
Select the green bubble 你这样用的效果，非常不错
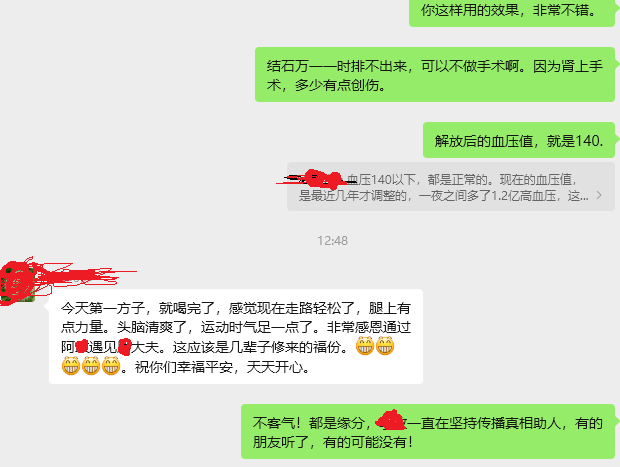click(x=512, y=12)
